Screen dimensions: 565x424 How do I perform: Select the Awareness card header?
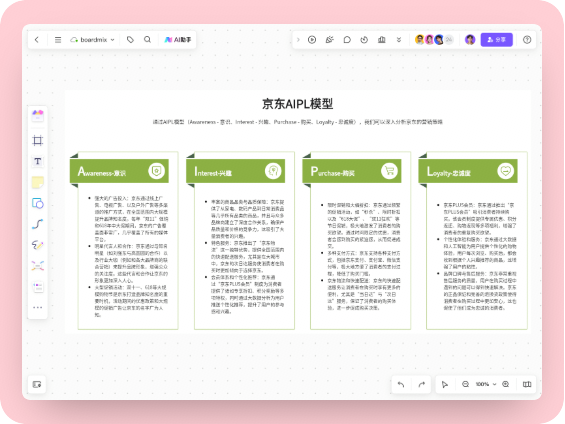(119, 171)
